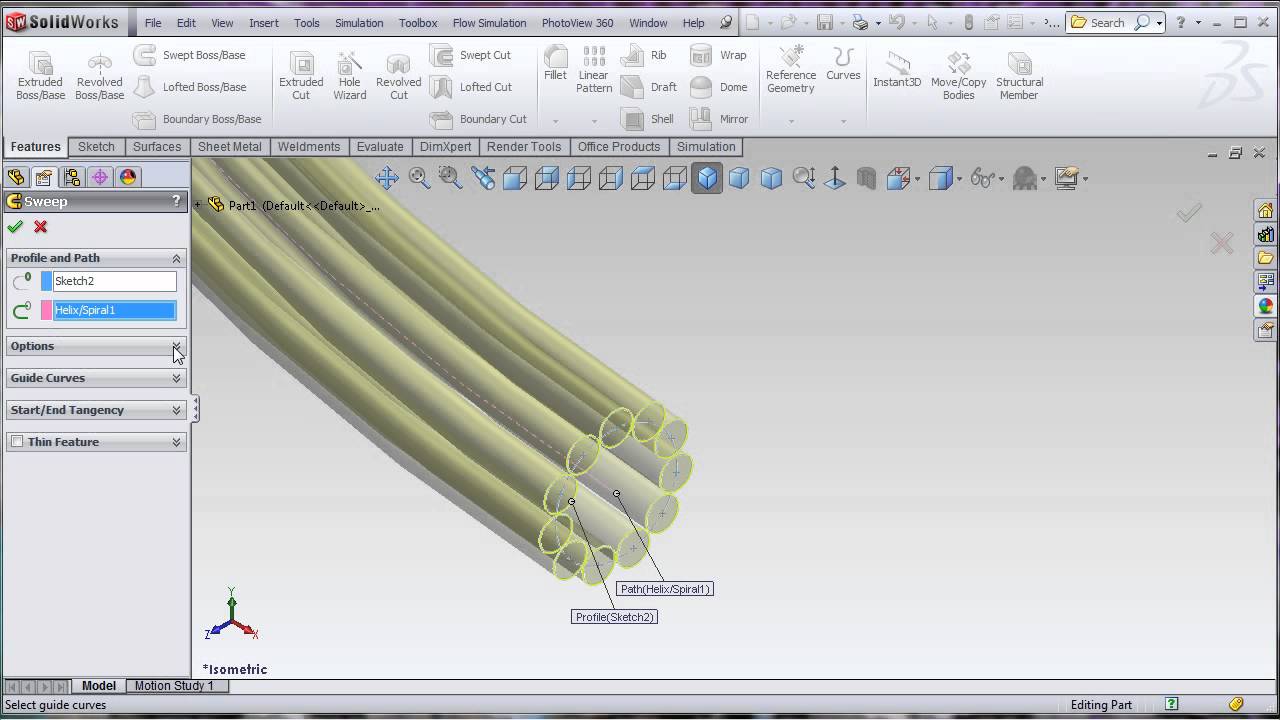This screenshot has height=720, width=1280.
Task: Click the Profile(Sketch2) callout label
Action: (614, 617)
